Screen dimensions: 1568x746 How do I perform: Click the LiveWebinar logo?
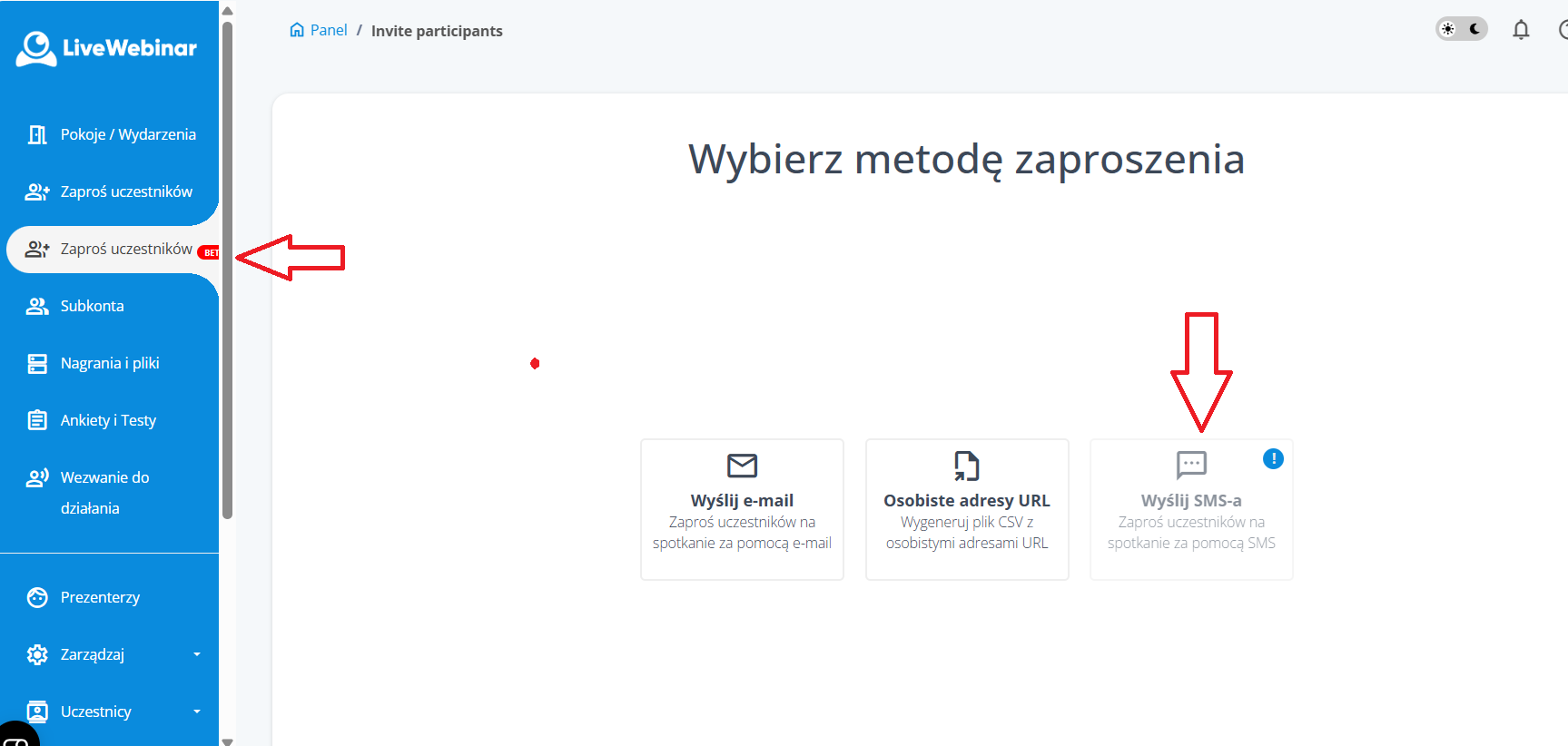(x=106, y=48)
